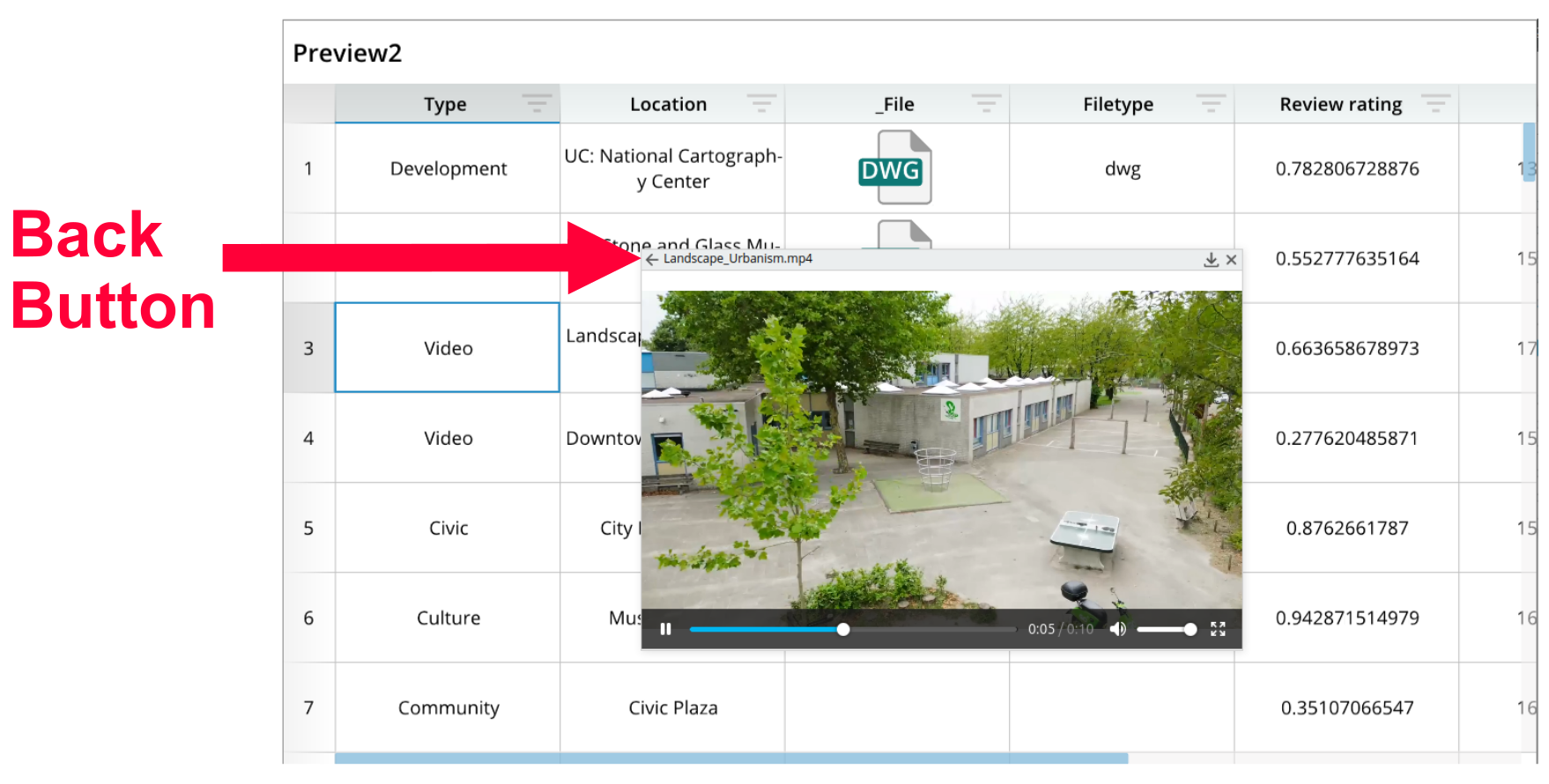The width and height of the screenshot is (1549, 784).
Task: Open the Location column filter menu
Action: (x=761, y=104)
